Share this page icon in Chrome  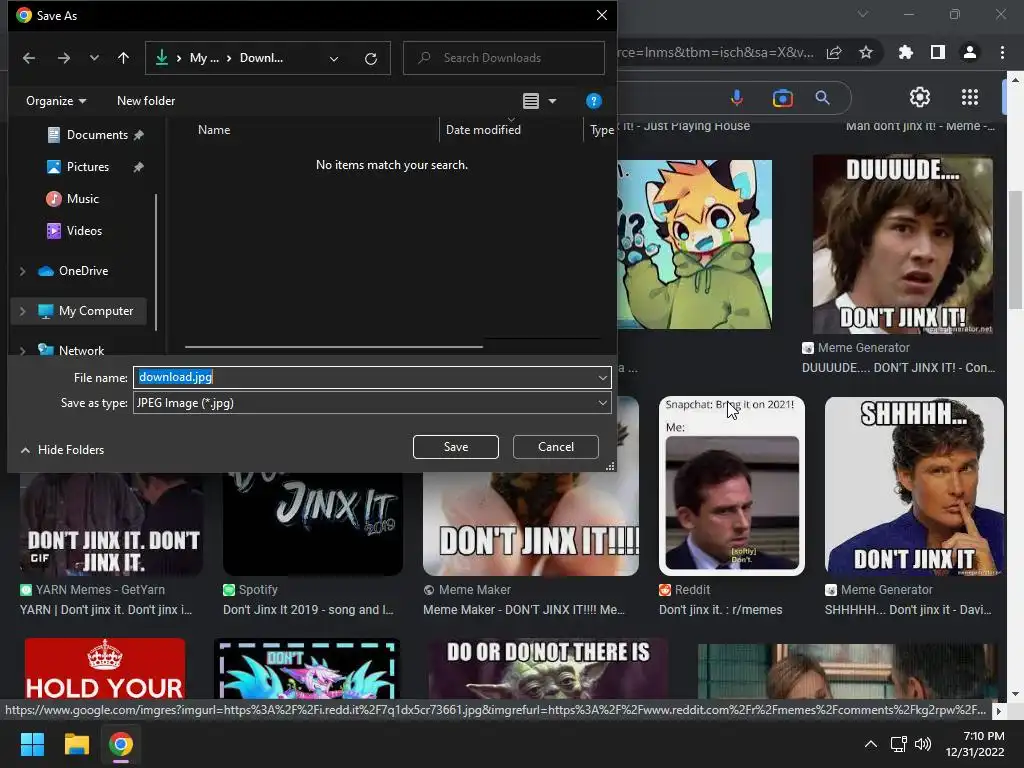pos(834,53)
